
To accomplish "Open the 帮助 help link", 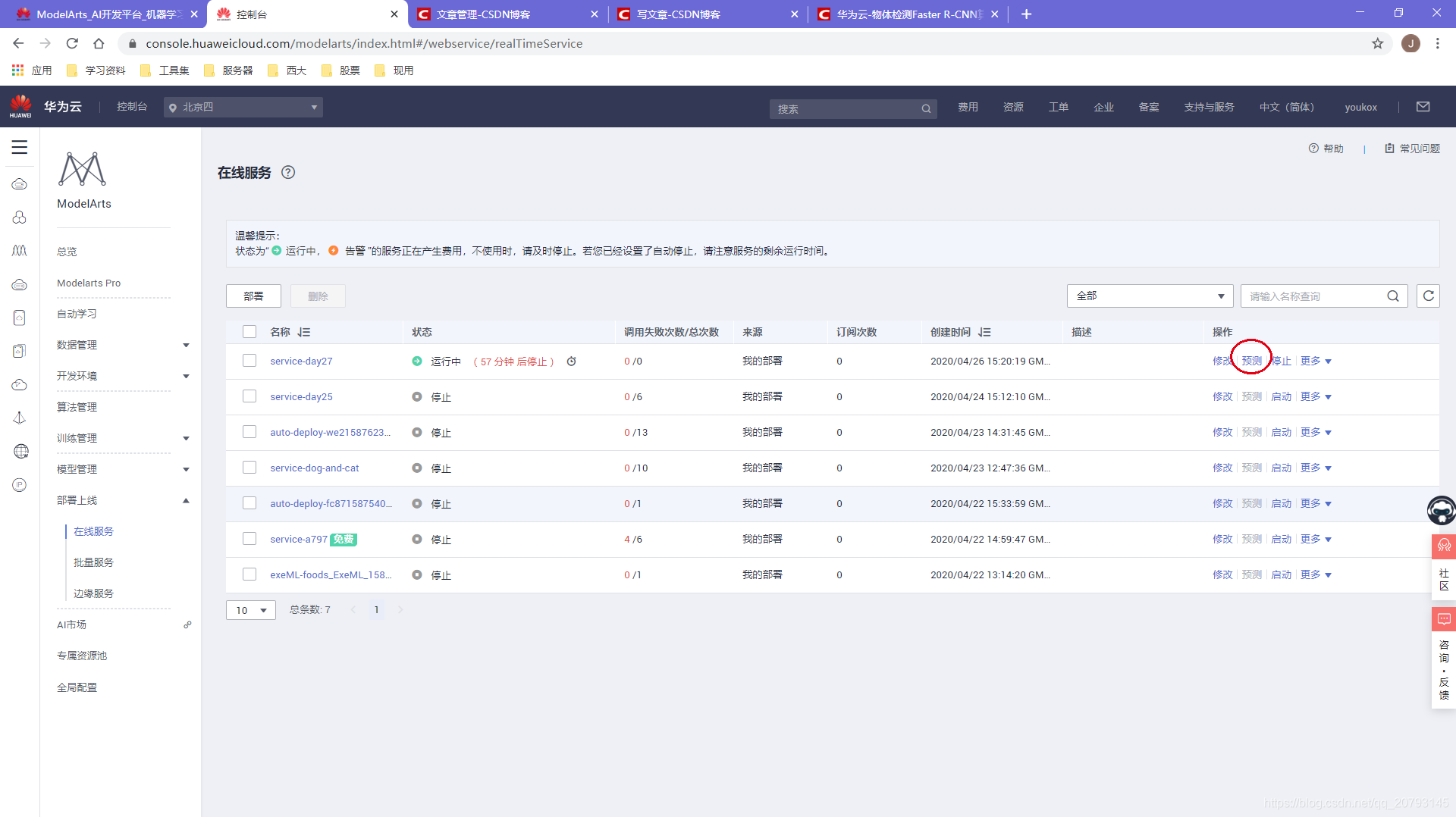I will click(1326, 149).
